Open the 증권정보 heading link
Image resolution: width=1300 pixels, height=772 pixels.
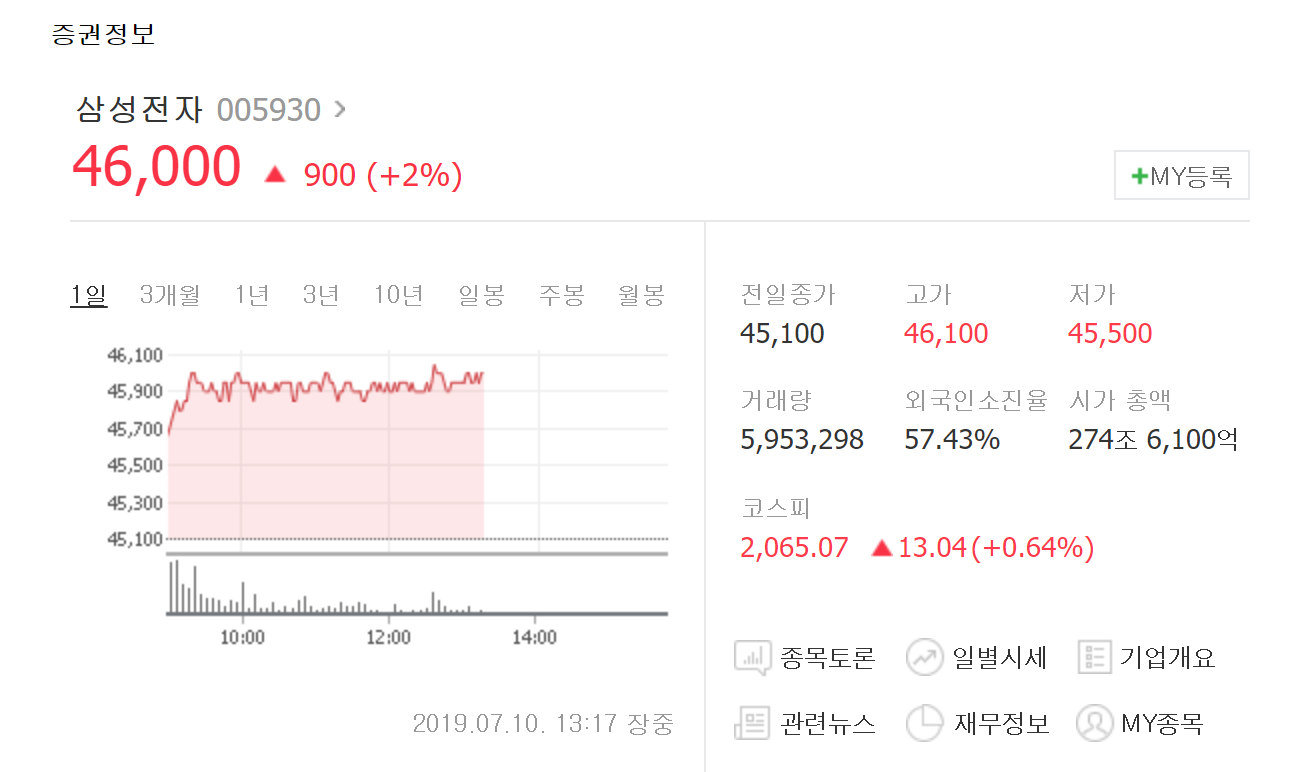(x=103, y=34)
